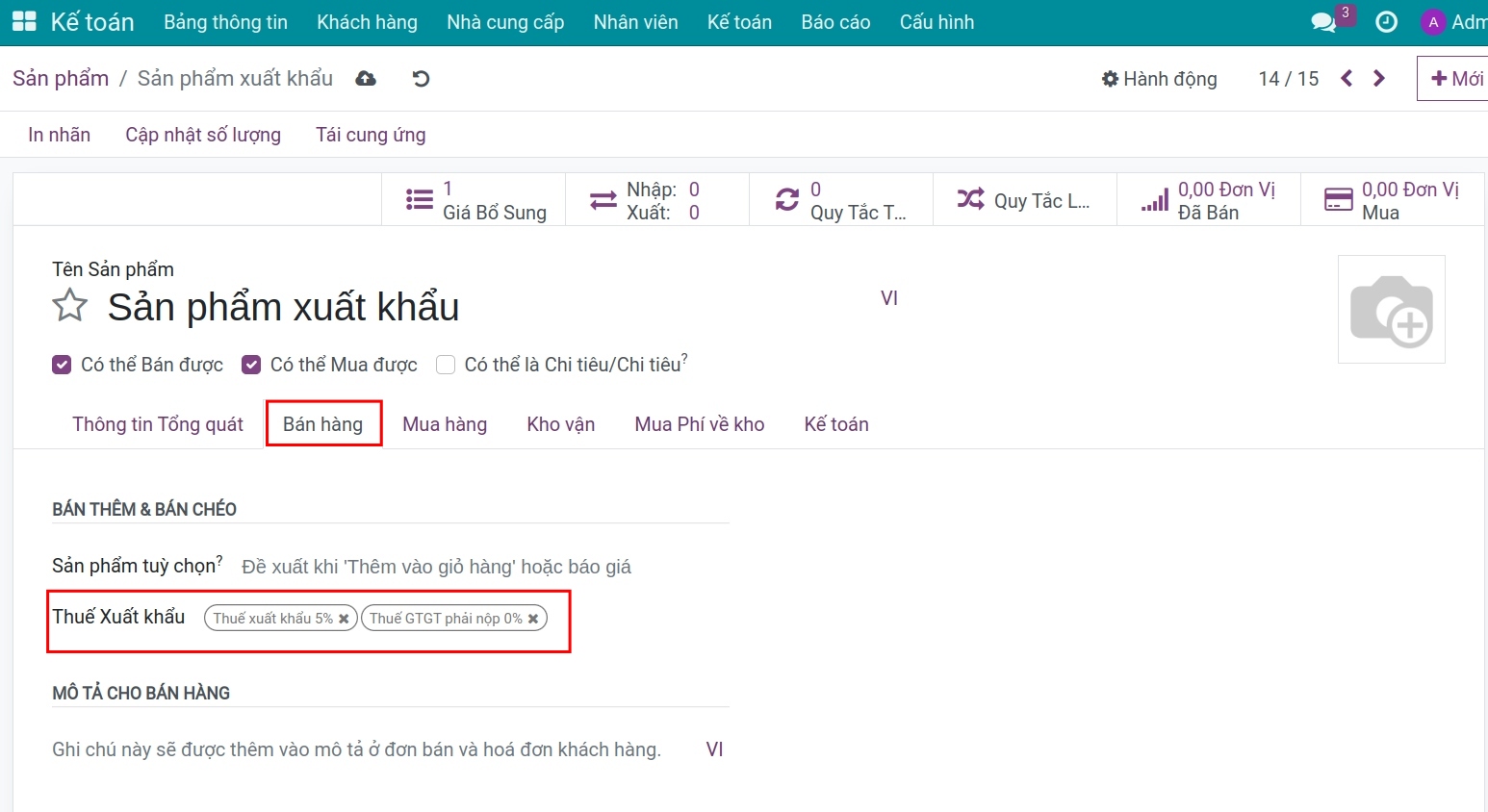Mark product as favorite with star

(x=69, y=307)
